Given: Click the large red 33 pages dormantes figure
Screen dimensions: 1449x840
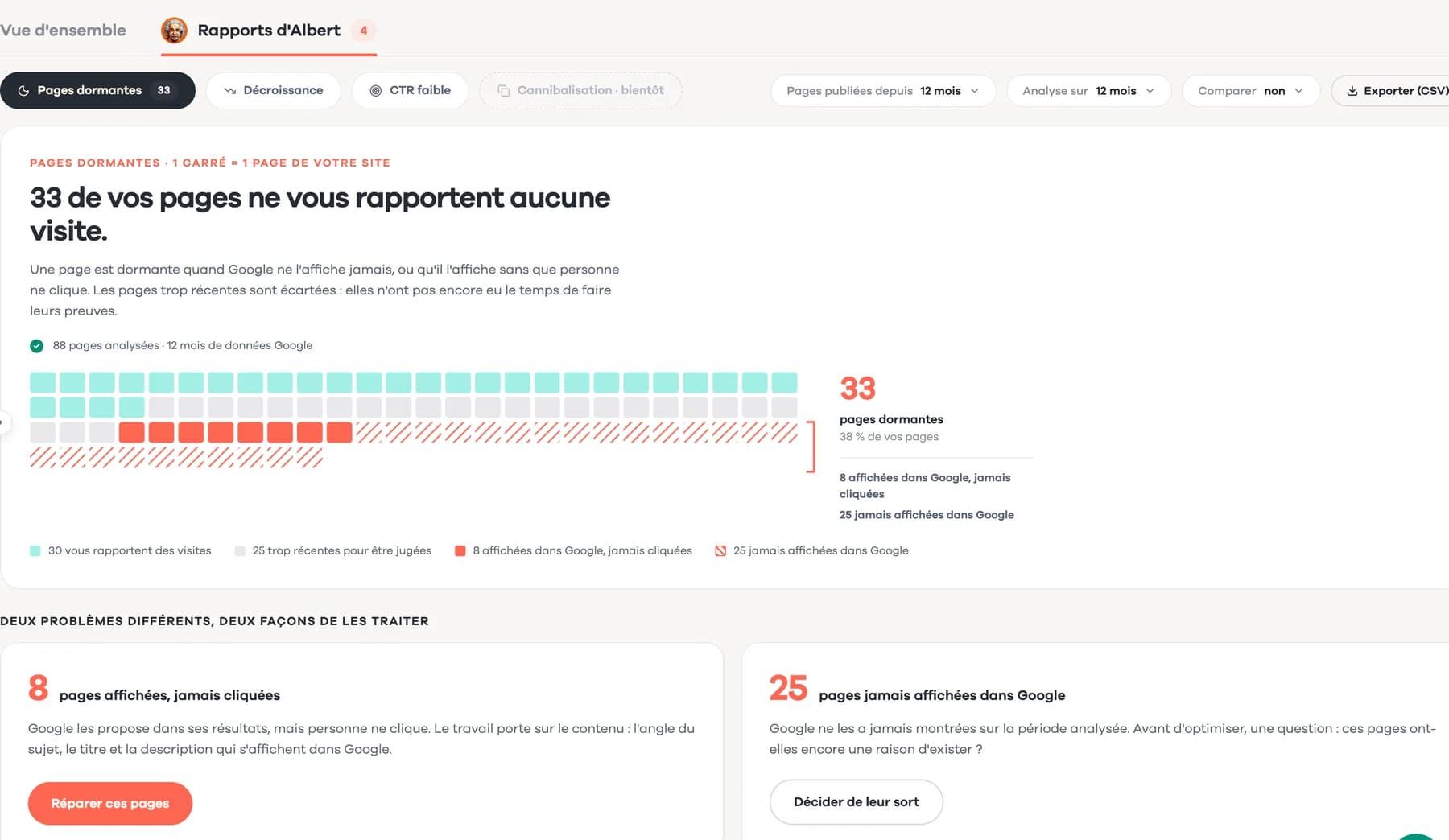Looking at the screenshot, I should point(858,389).
